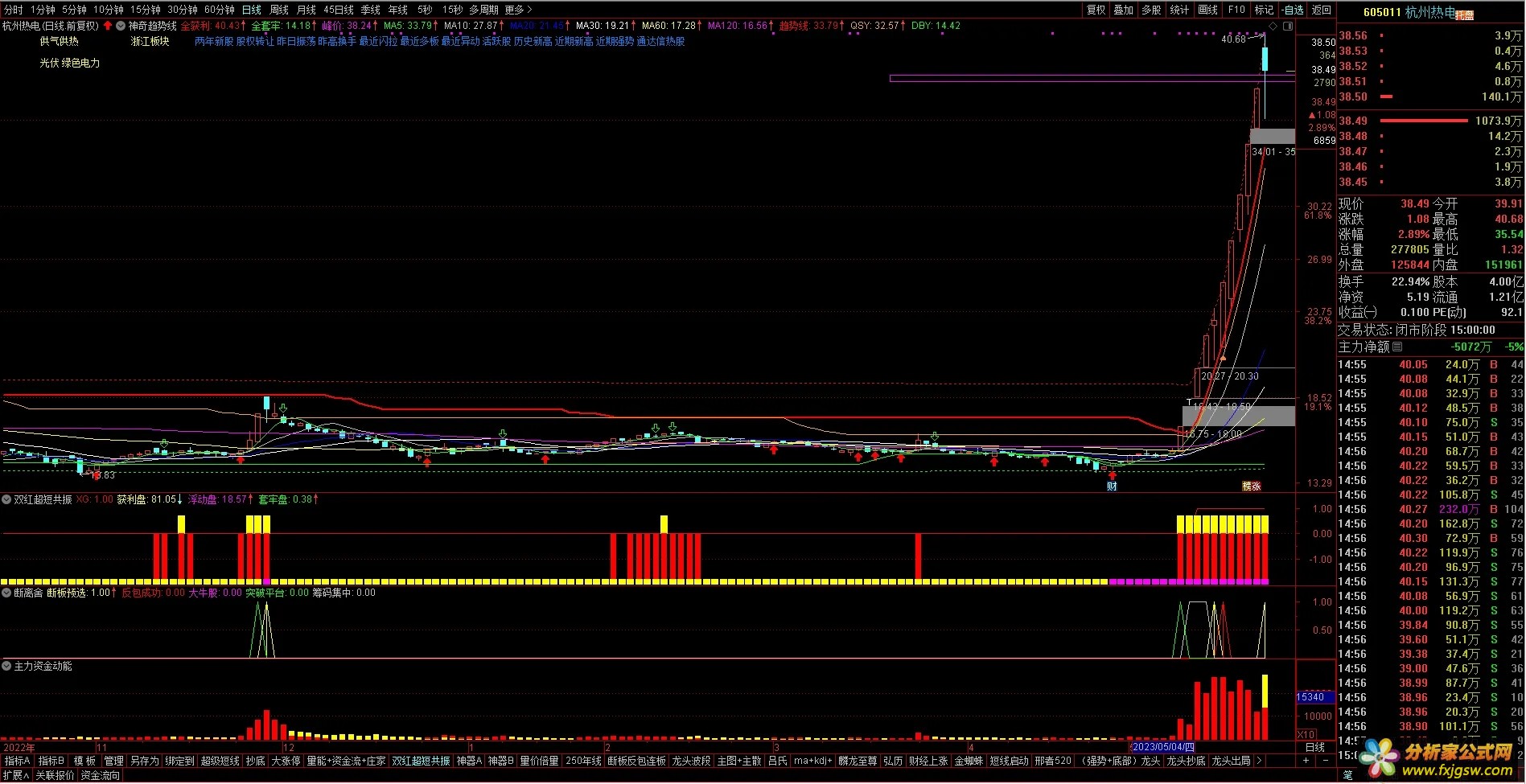
Task: Open F10 company information
Action: (1236, 10)
